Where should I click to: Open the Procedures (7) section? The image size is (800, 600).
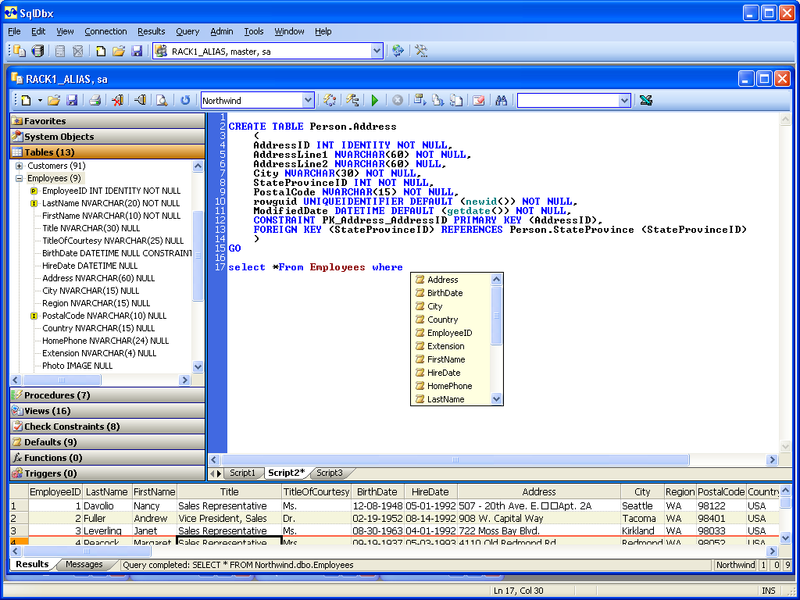108,395
